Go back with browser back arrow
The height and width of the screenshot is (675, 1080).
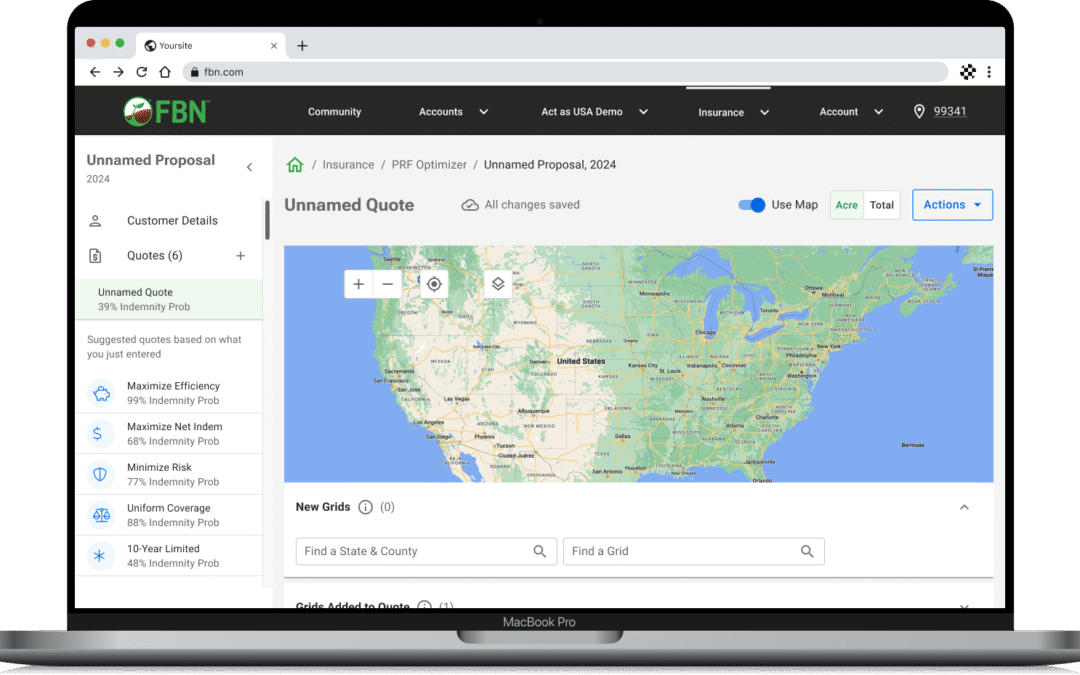(x=95, y=72)
